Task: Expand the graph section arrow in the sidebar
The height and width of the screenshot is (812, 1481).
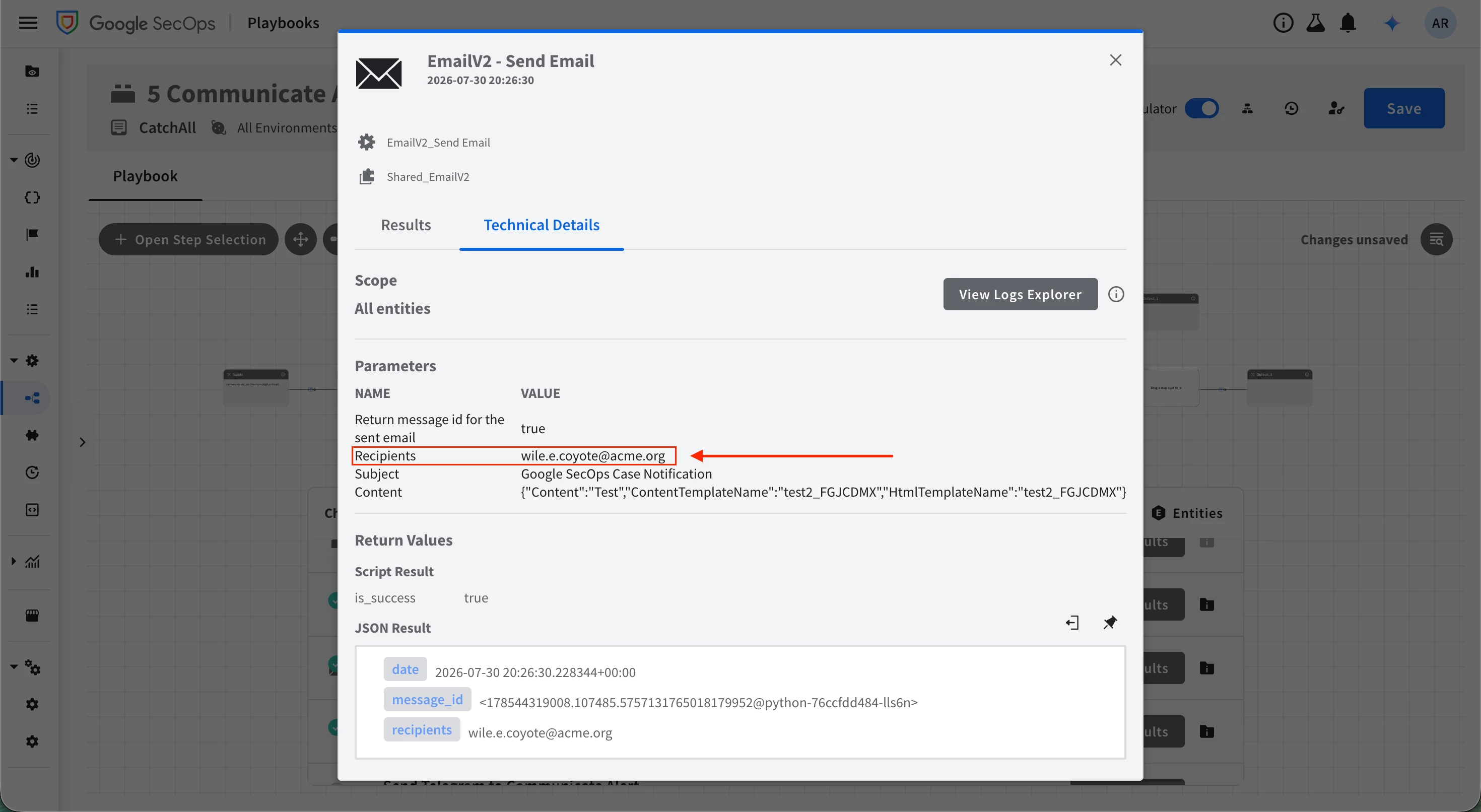Action: (x=14, y=561)
